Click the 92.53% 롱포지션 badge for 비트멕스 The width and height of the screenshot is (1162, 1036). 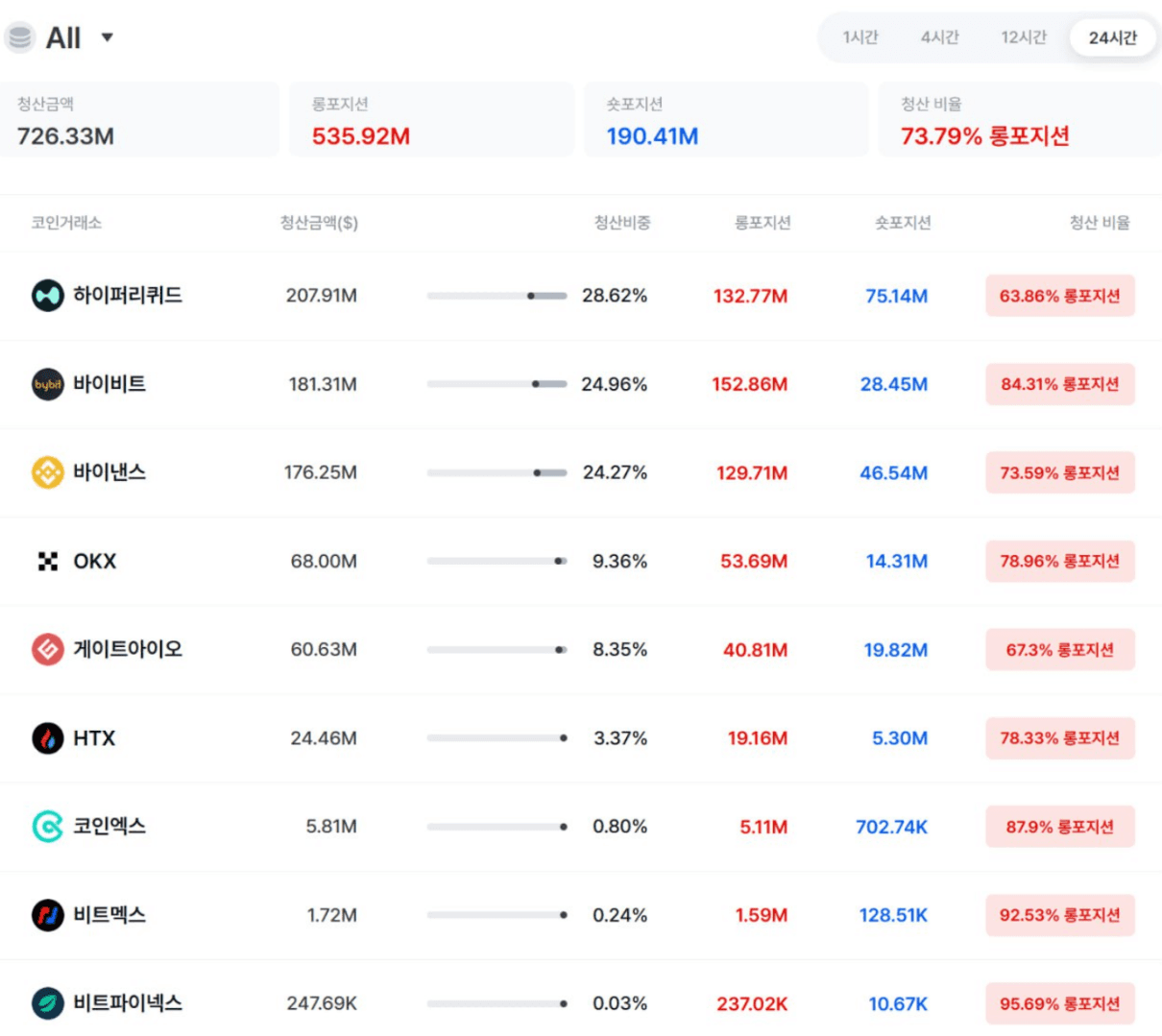[x=1059, y=915]
